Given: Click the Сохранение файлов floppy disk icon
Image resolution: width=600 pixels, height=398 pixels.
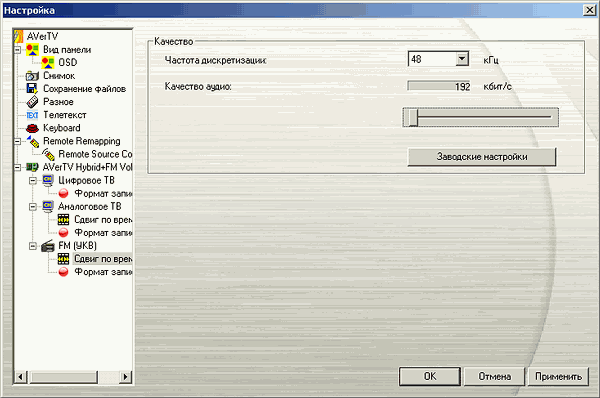Looking at the screenshot, I should pos(33,89).
